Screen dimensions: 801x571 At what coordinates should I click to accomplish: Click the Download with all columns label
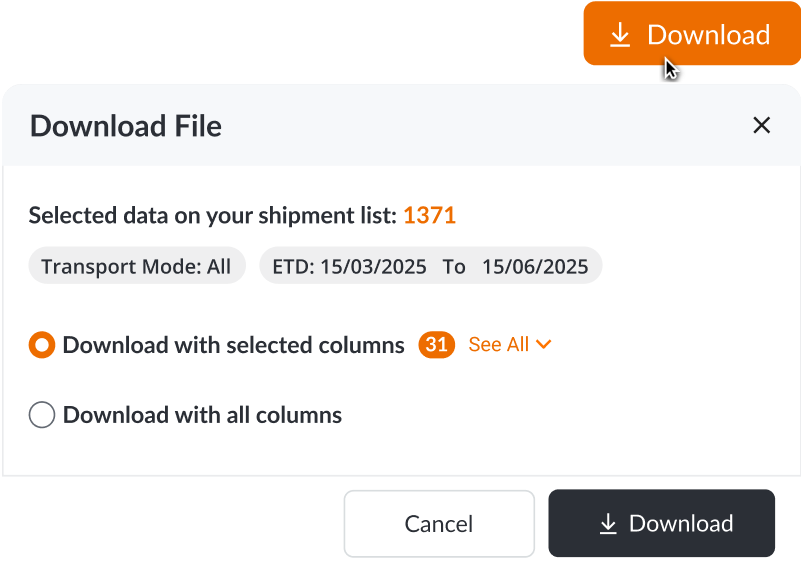pos(202,415)
